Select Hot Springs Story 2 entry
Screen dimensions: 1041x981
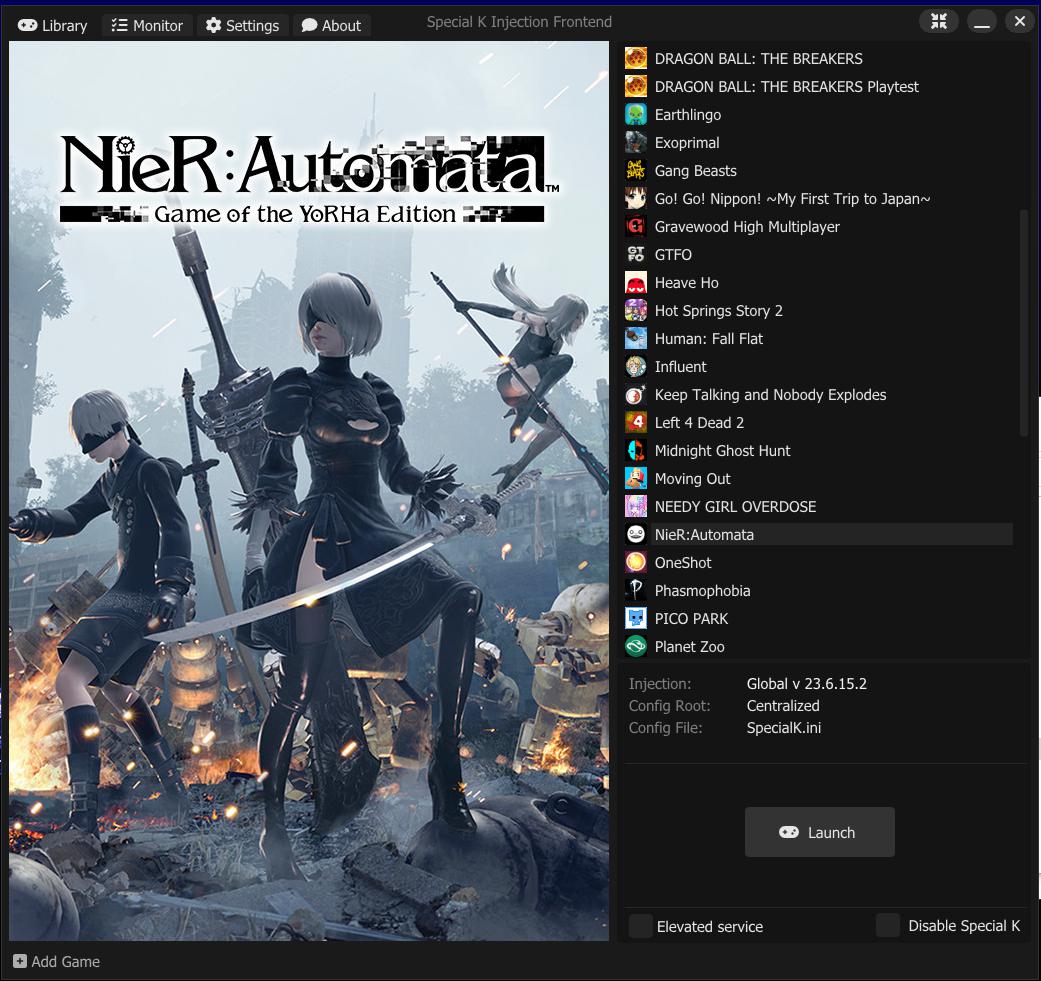pyautogui.click(x=718, y=310)
